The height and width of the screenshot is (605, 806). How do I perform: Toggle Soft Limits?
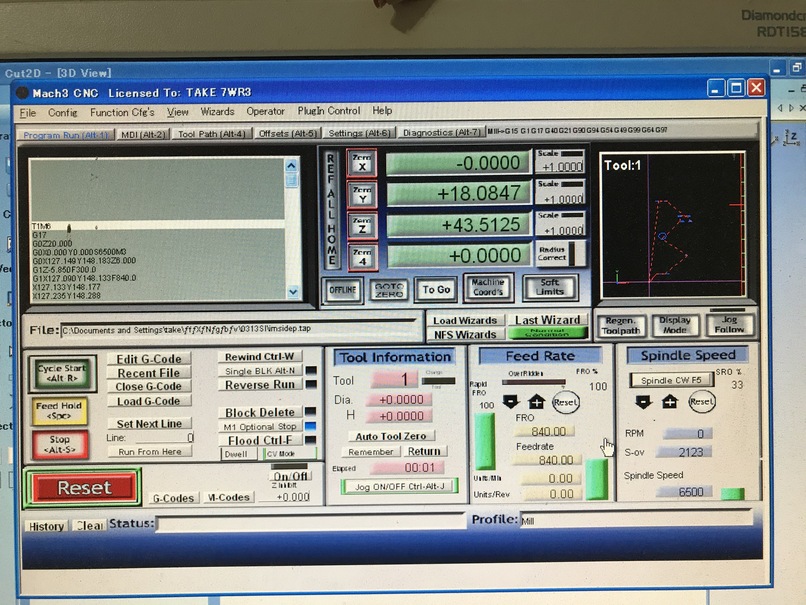550,287
